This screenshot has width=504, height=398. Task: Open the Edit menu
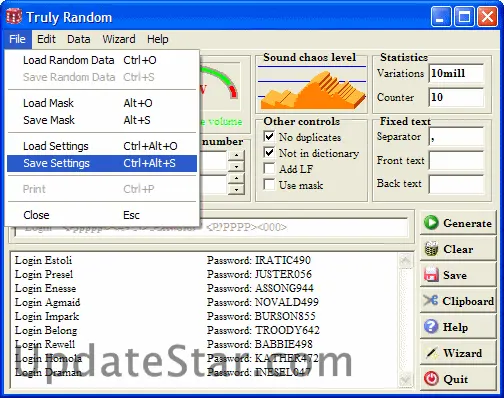click(x=46, y=39)
